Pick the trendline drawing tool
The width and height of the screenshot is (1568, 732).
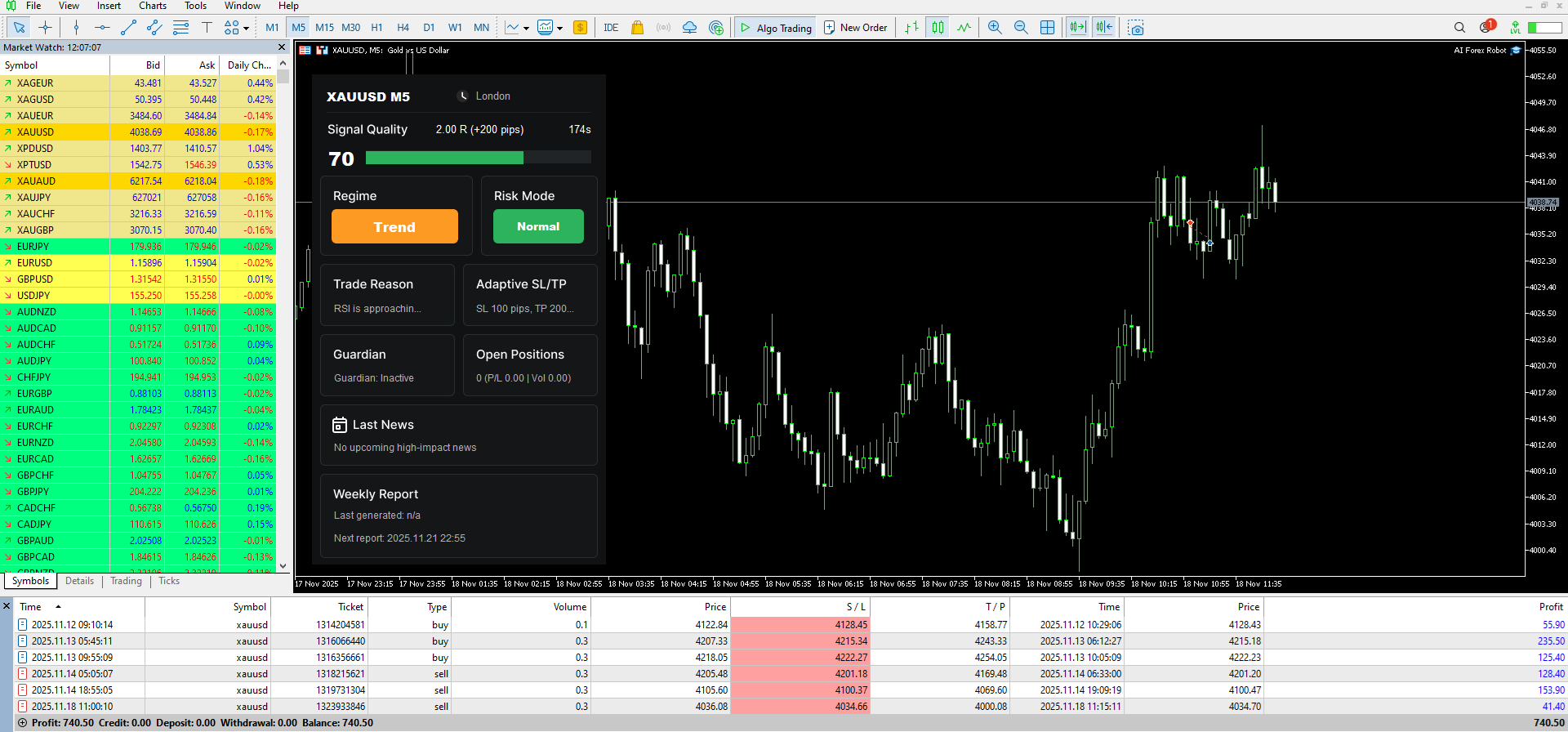coord(128,28)
